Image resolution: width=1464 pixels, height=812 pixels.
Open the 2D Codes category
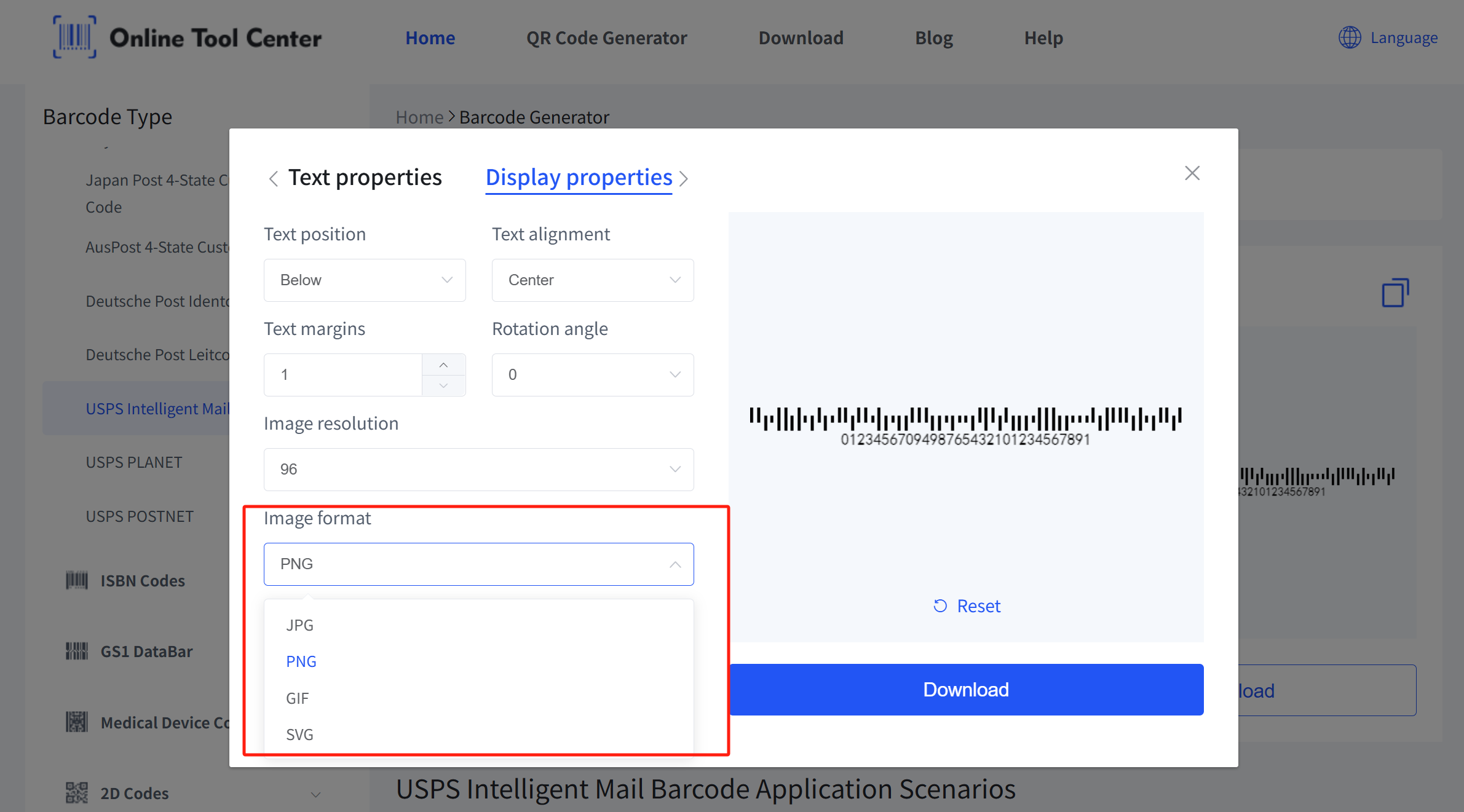coord(135,794)
